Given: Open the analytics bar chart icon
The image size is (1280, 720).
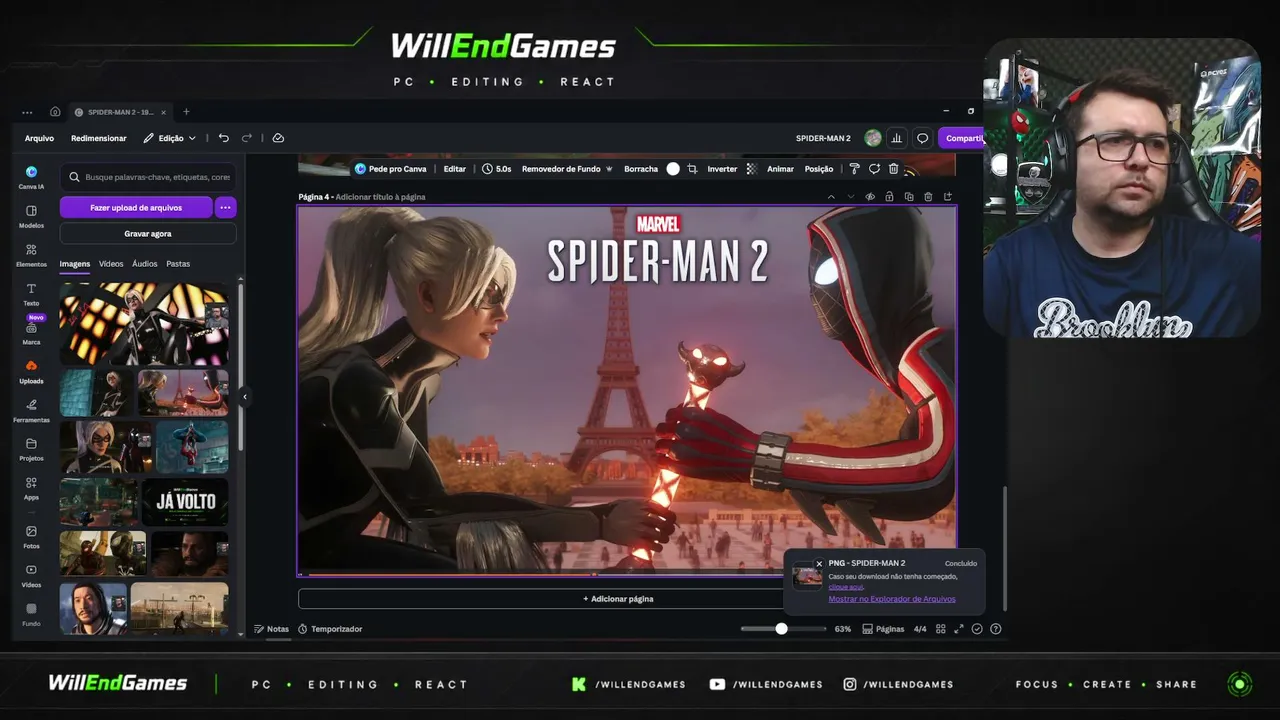Looking at the screenshot, I should [x=897, y=138].
